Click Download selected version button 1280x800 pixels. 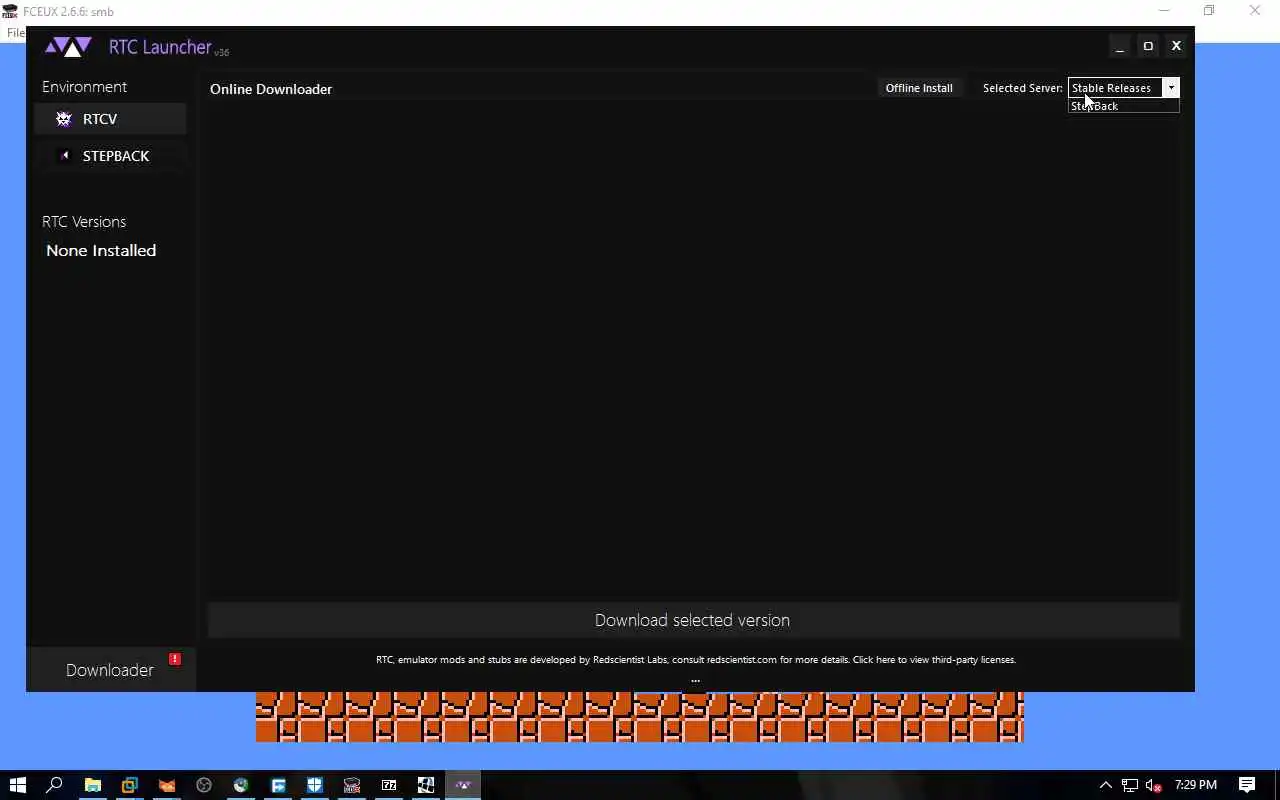coord(693,620)
